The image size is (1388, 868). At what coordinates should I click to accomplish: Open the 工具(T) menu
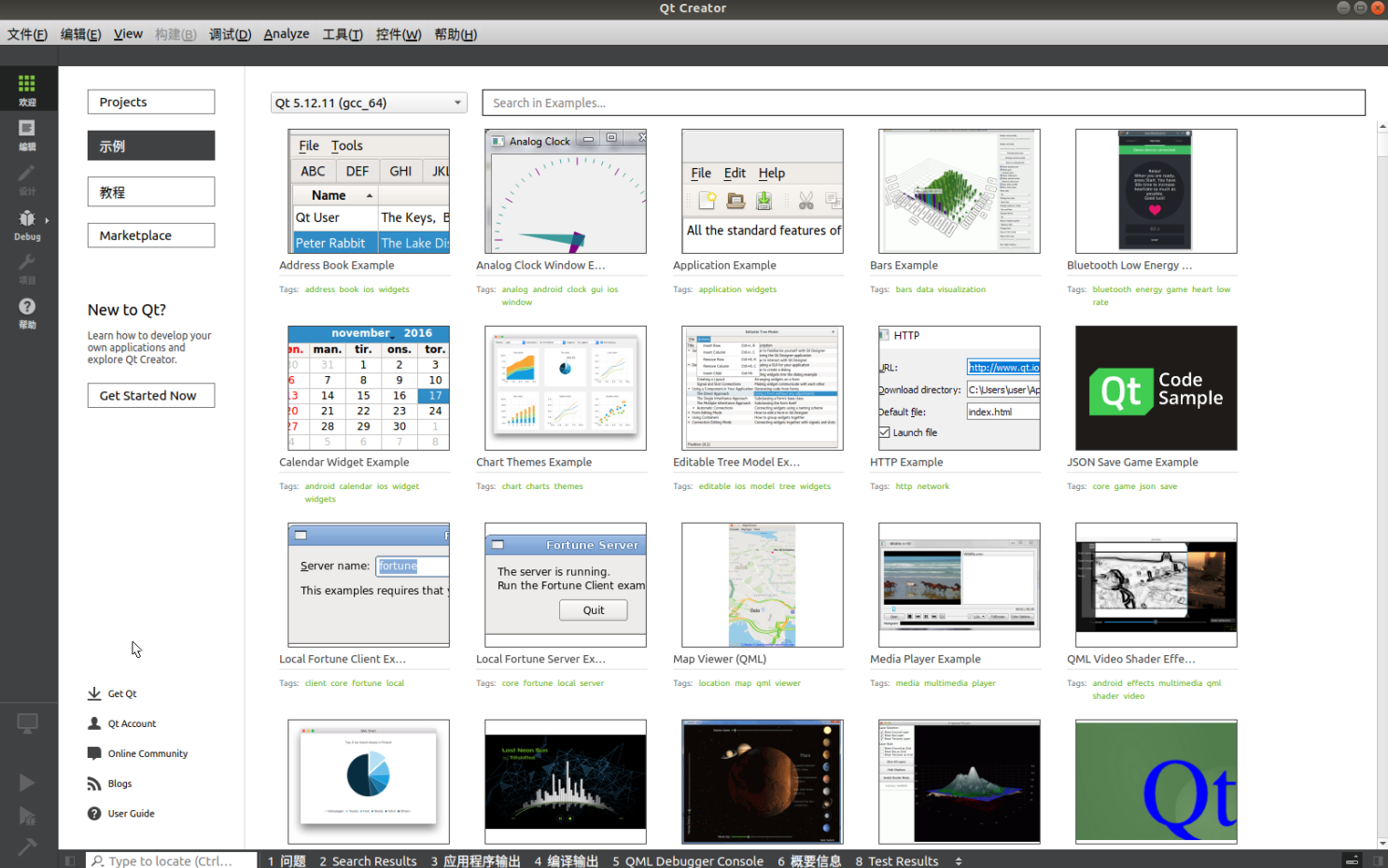pos(342,35)
